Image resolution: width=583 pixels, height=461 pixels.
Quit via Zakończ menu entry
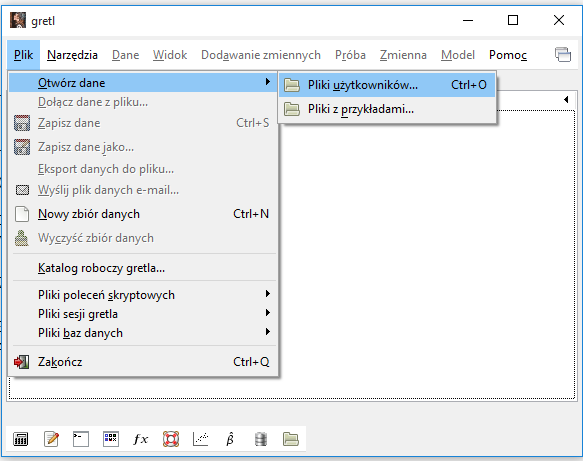[143, 362]
